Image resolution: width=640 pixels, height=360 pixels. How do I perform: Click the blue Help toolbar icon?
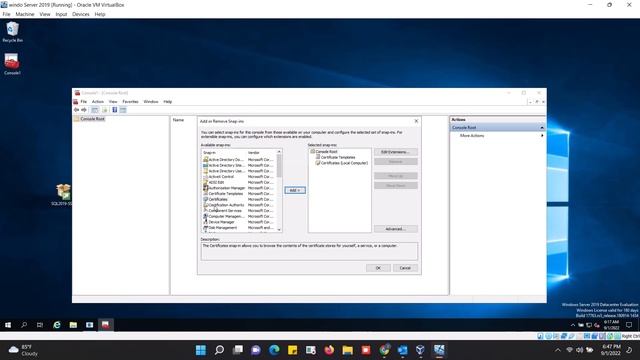tap(115, 110)
